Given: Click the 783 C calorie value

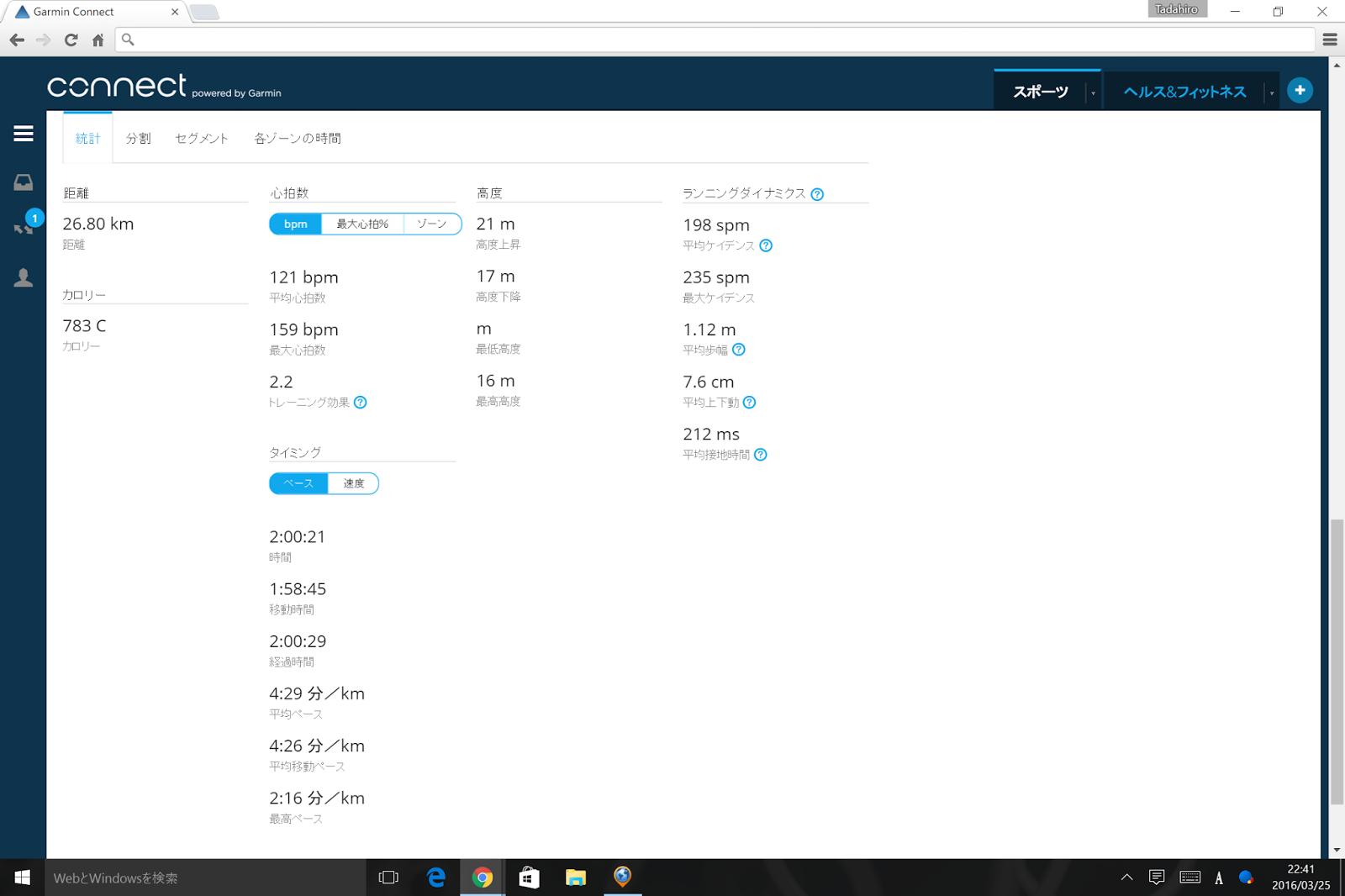Looking at the screenshot, I should 84,326.
